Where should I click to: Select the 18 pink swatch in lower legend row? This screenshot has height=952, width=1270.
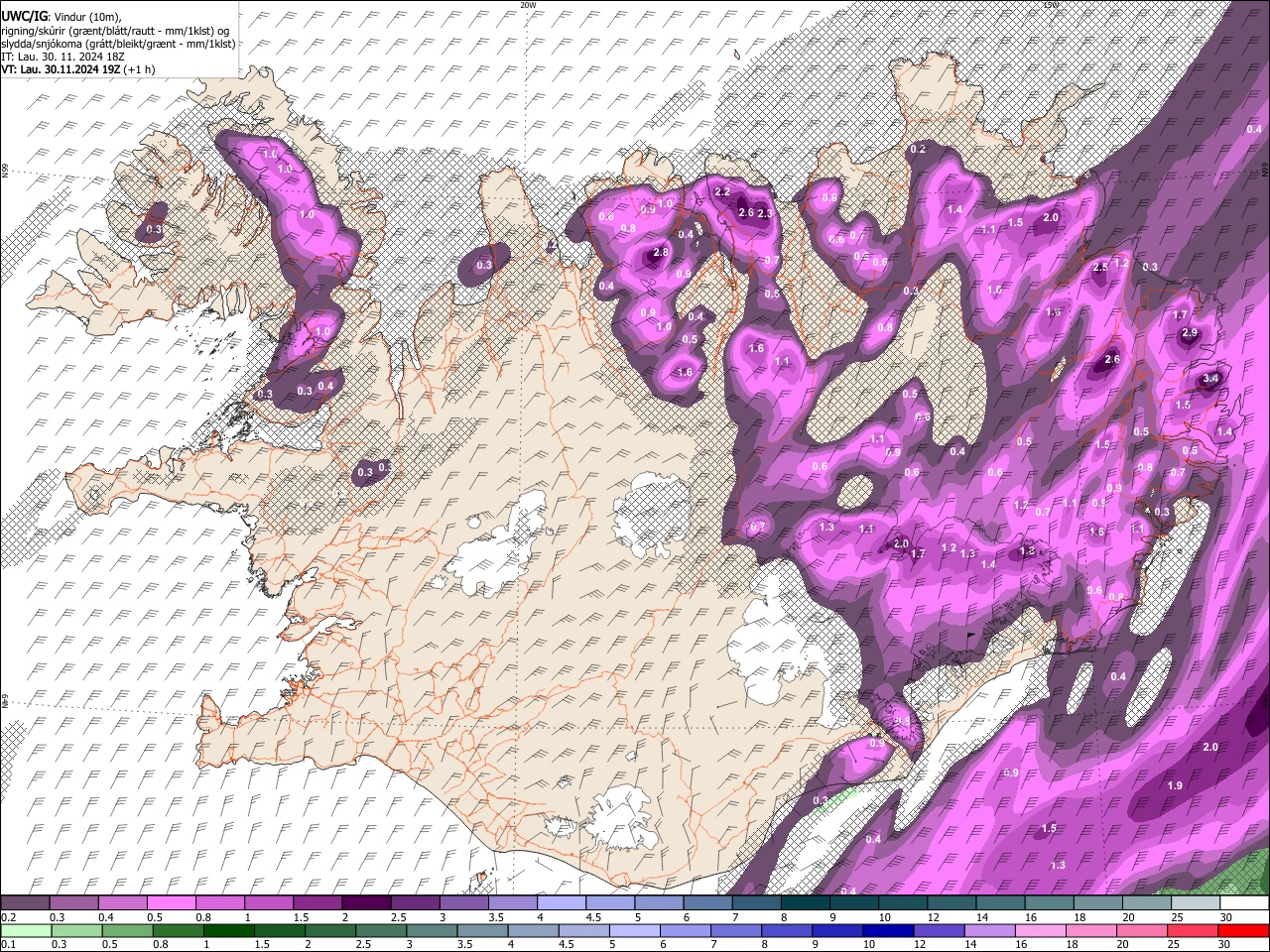1090,930
